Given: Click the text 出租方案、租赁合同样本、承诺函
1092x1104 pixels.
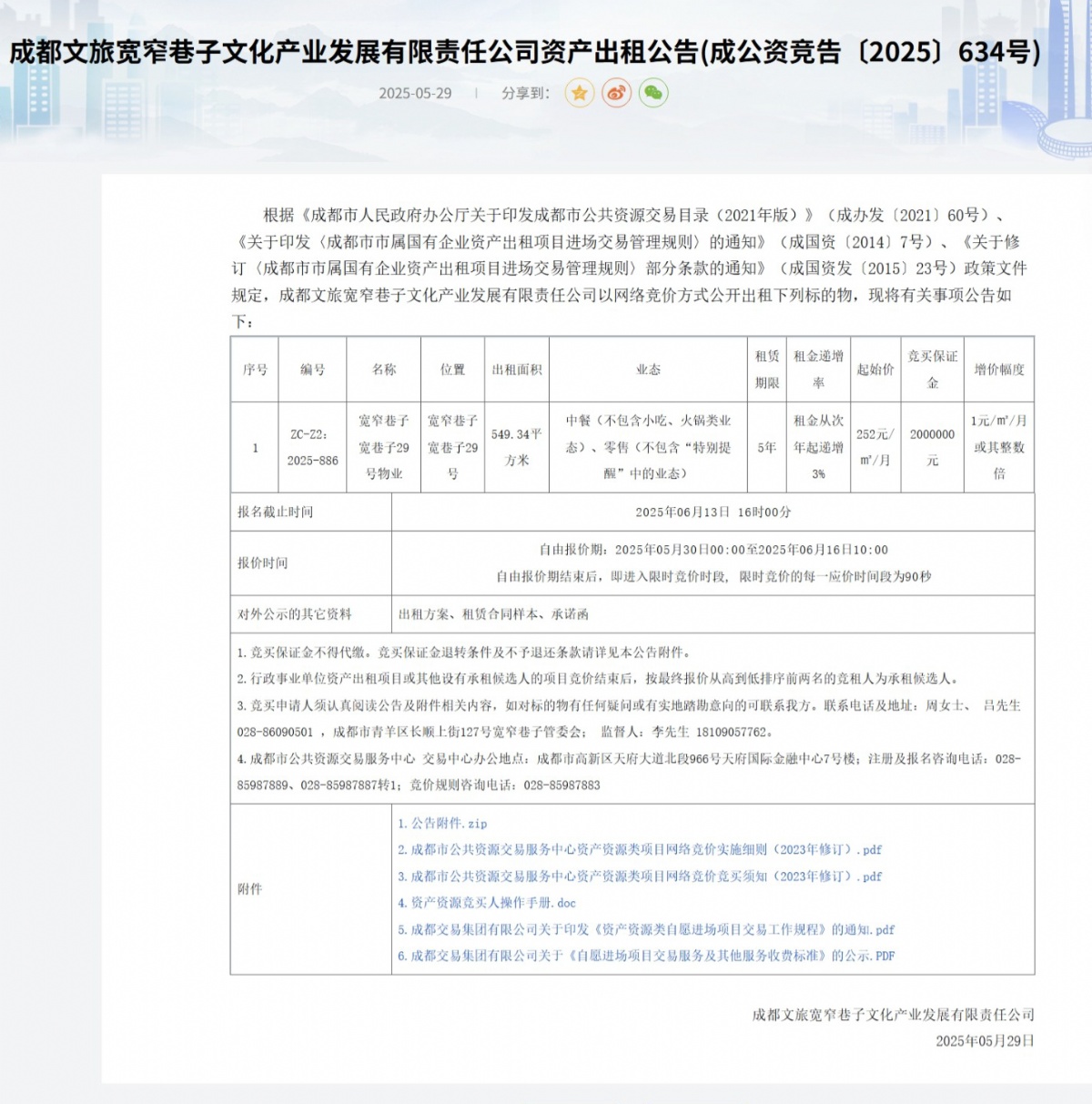Looking at the screenshot, I should [493, 614].
